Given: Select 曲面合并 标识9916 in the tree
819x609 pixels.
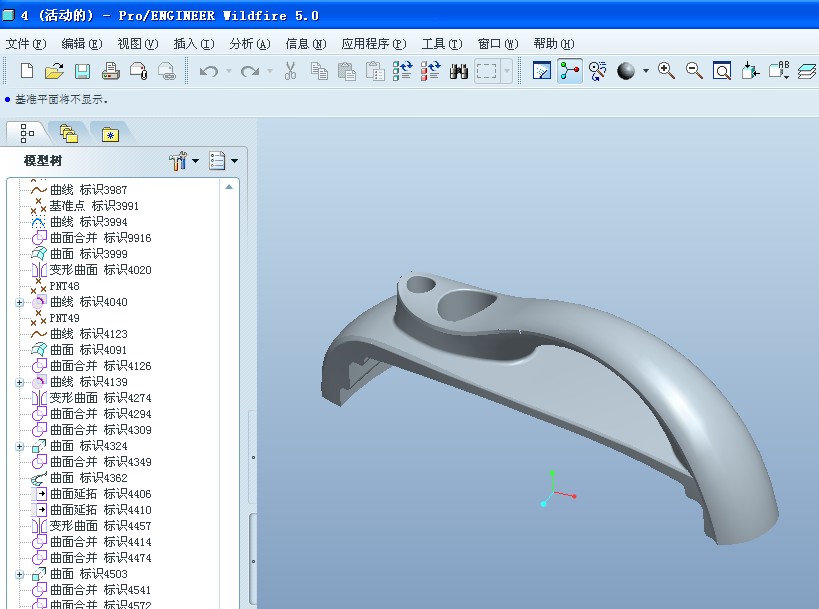Looking at the screenshot, I should pos(92,238).
